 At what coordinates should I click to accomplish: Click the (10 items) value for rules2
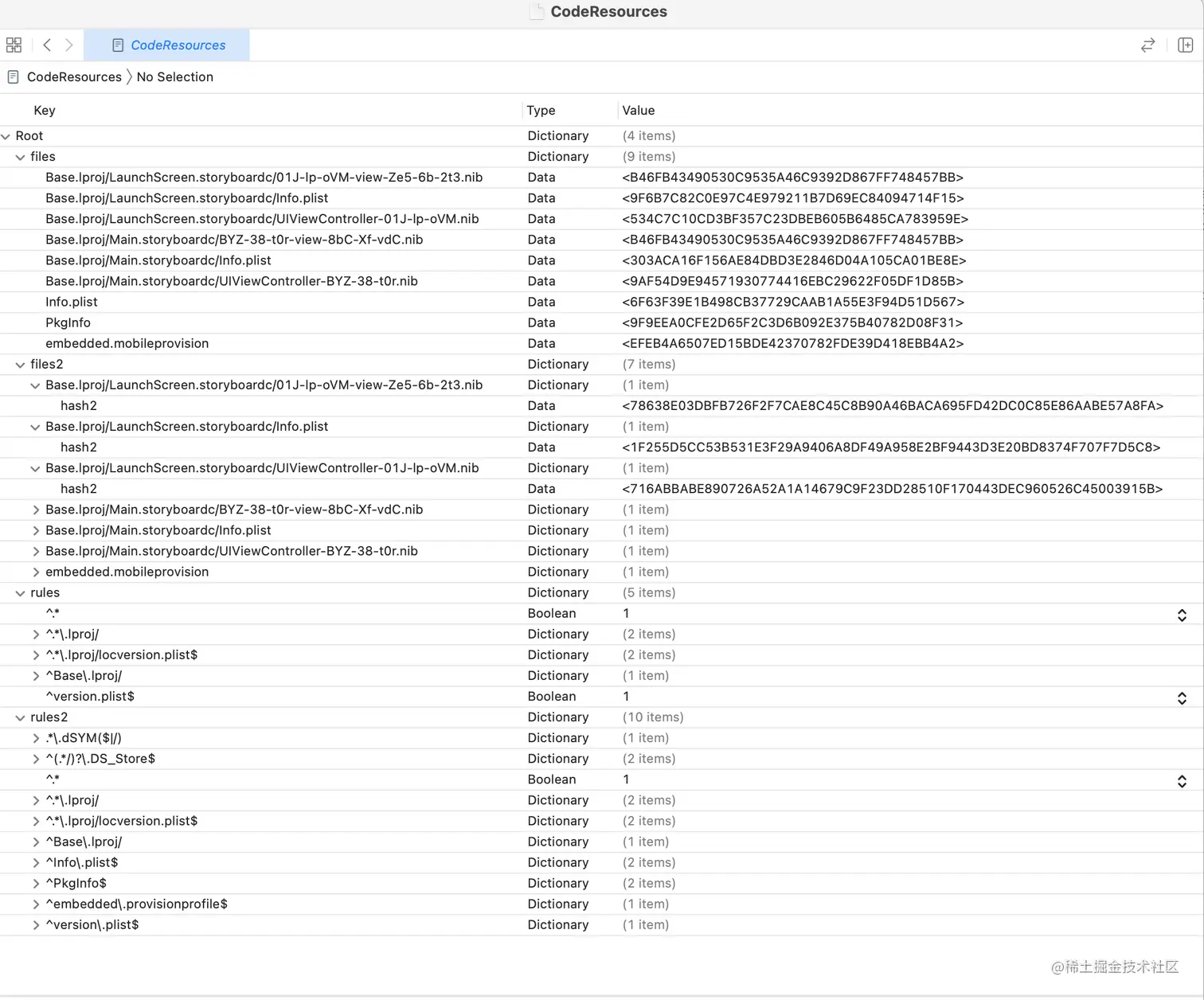click(x=653, y=717)
